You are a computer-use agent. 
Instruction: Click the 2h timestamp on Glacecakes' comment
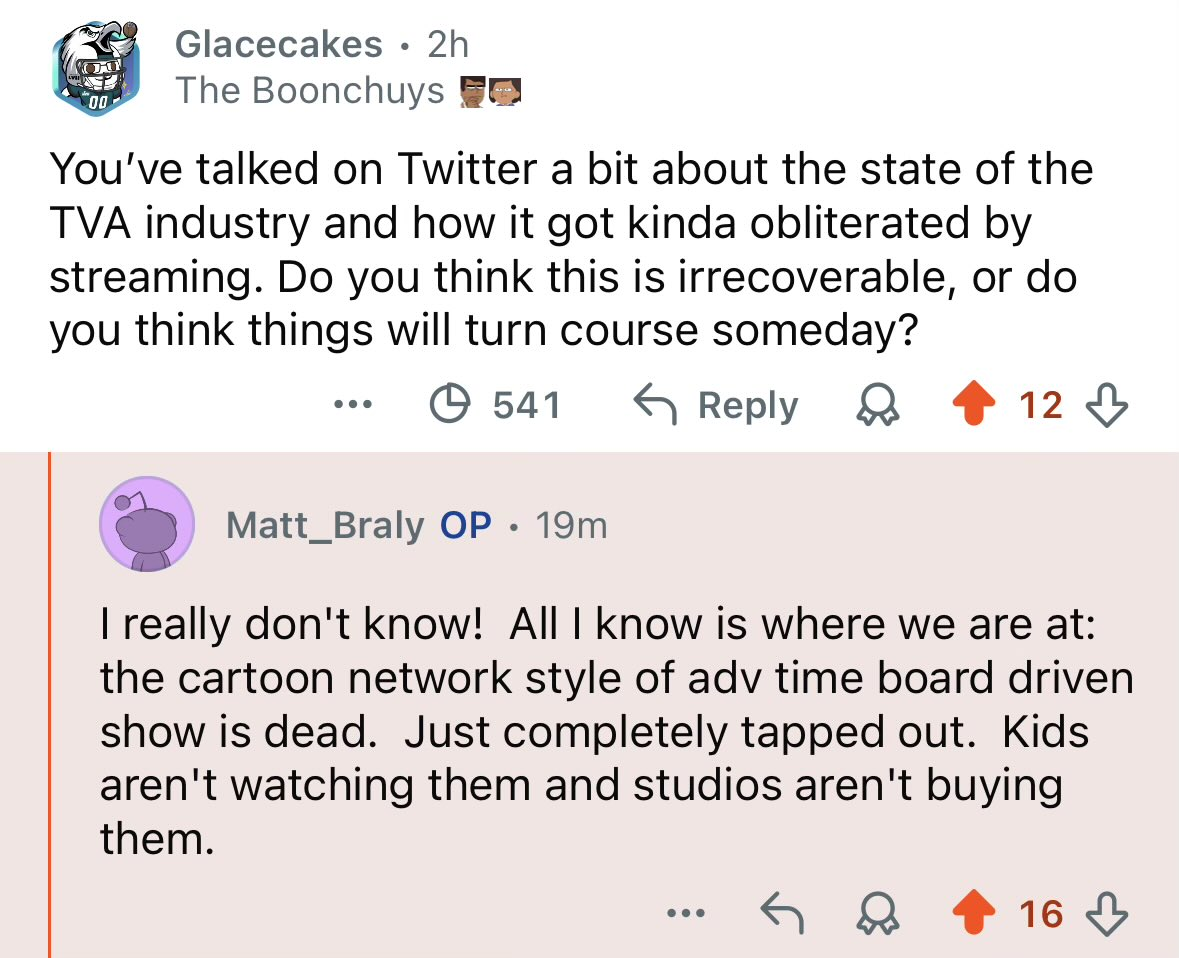(447, 44)
